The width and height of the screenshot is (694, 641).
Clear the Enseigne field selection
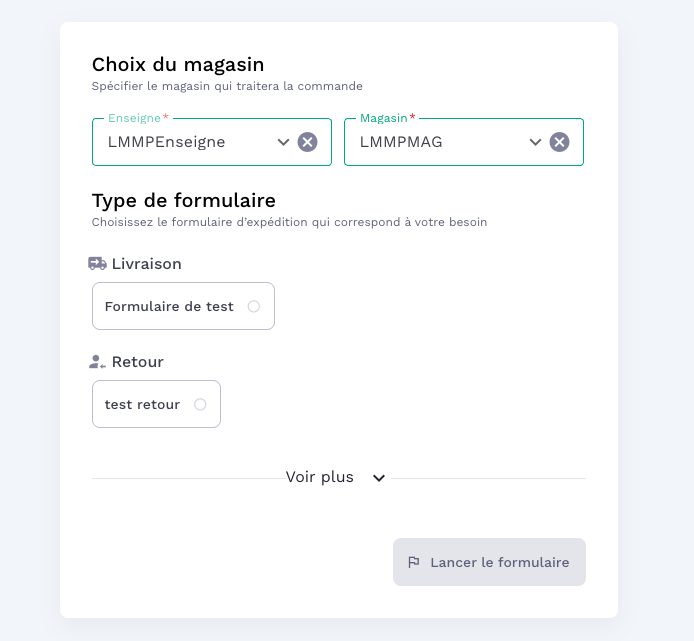coord(308,142)
